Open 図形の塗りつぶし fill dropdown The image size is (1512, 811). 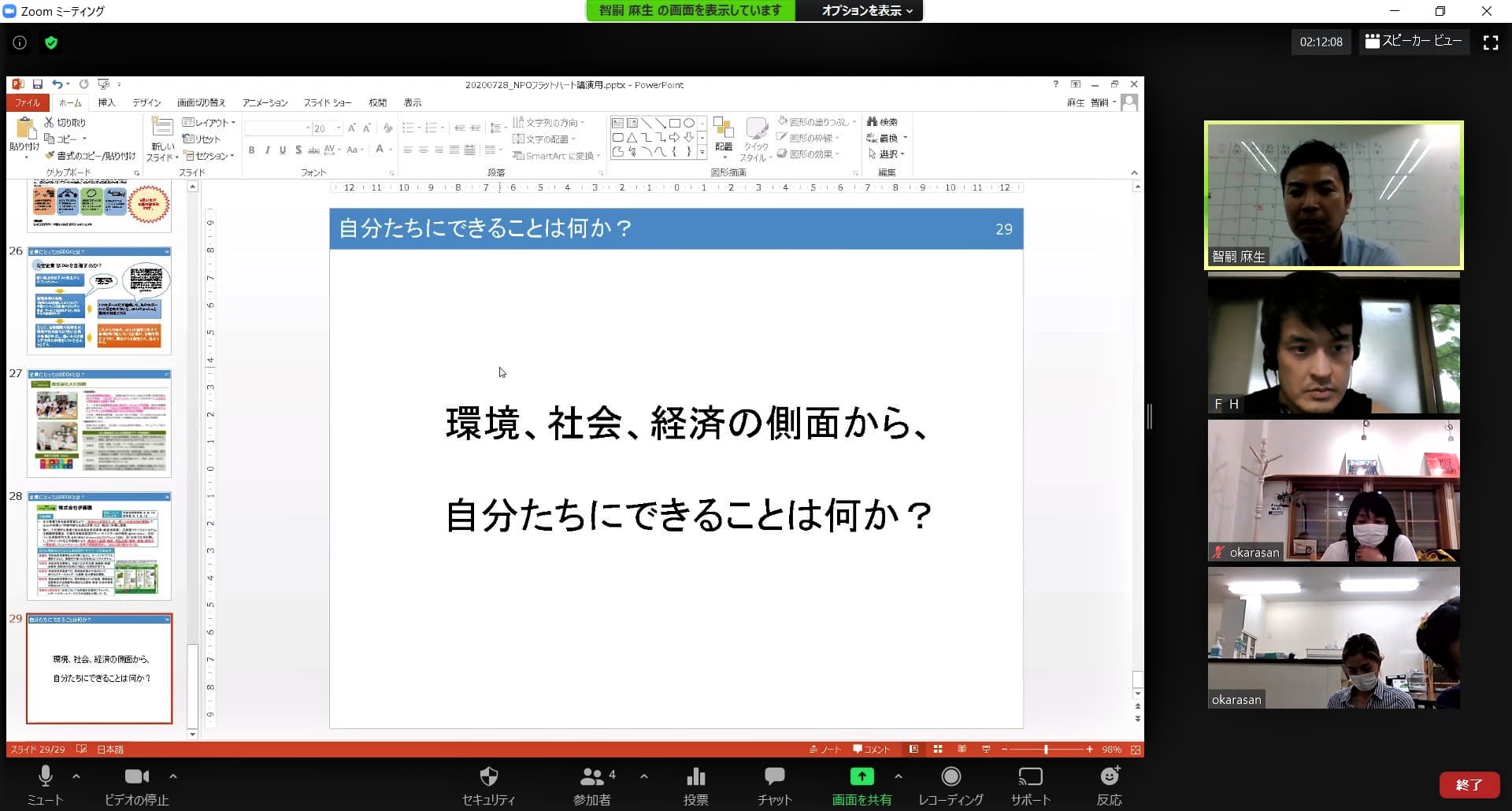(x=816, y=121)
